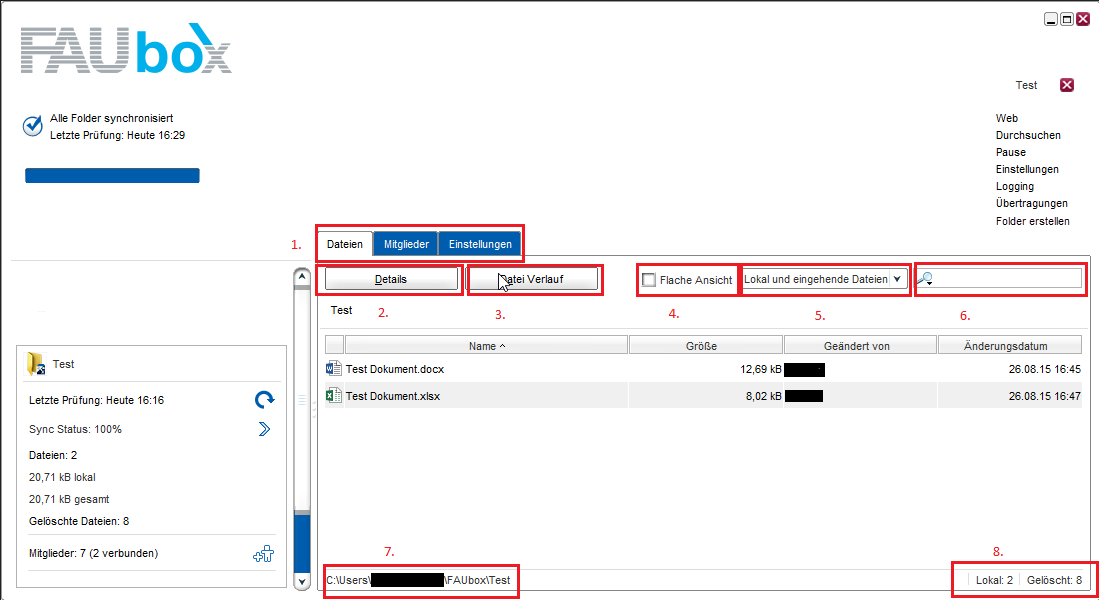Screen dimensions: 1102x600
Task: Click the Details button
Action: (x=391, y=279)
